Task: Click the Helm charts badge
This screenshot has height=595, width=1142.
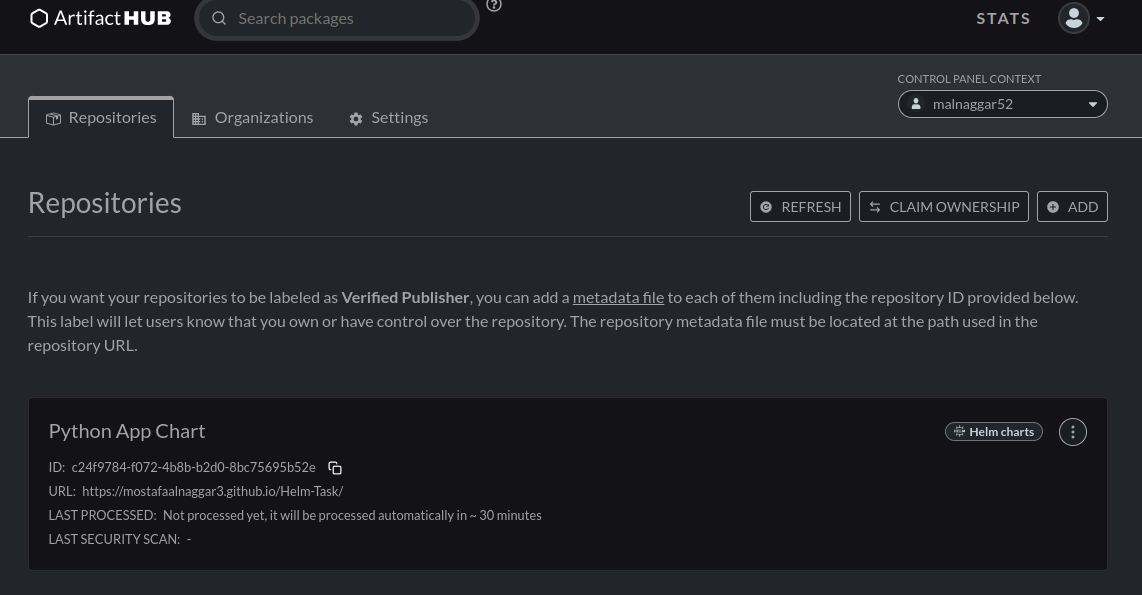Action: click(993, 432)
